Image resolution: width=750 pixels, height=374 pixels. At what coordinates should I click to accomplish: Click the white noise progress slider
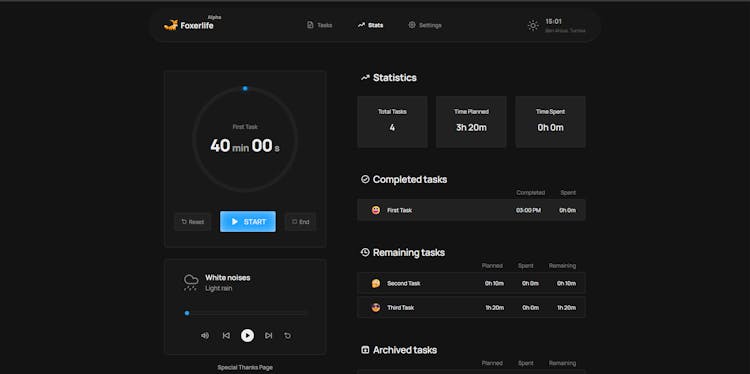click(246, 313)
